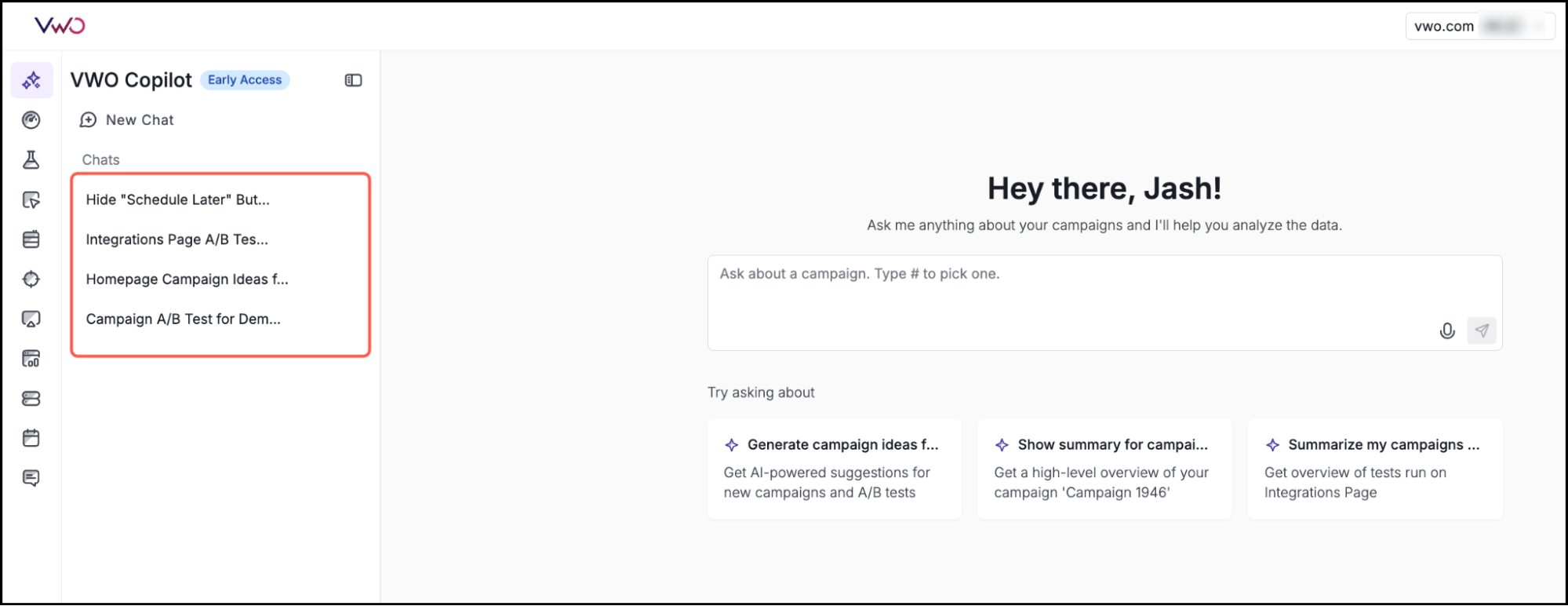
Task: Open the calendar icon in sidebar
Action: [31, 438]
